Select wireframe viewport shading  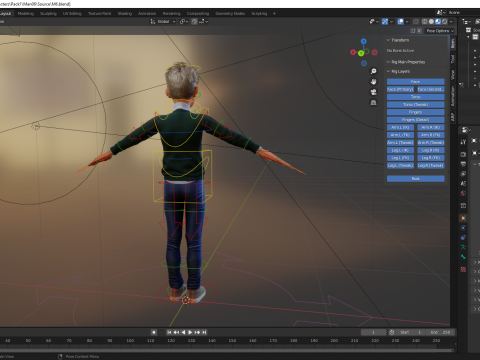click(x=425, y=22)
